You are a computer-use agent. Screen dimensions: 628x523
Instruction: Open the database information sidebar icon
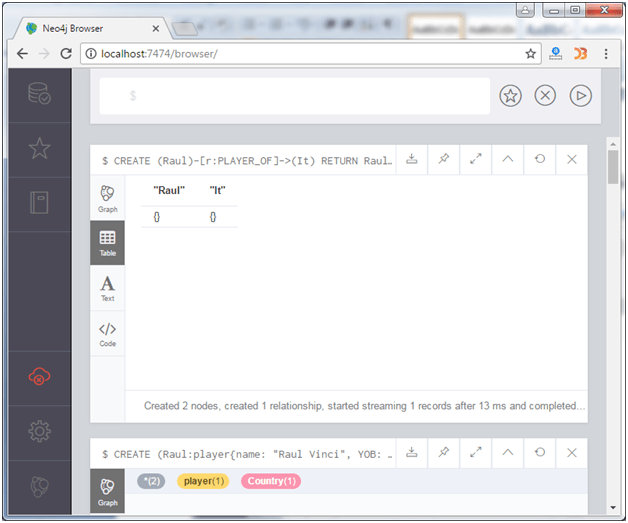39,94
